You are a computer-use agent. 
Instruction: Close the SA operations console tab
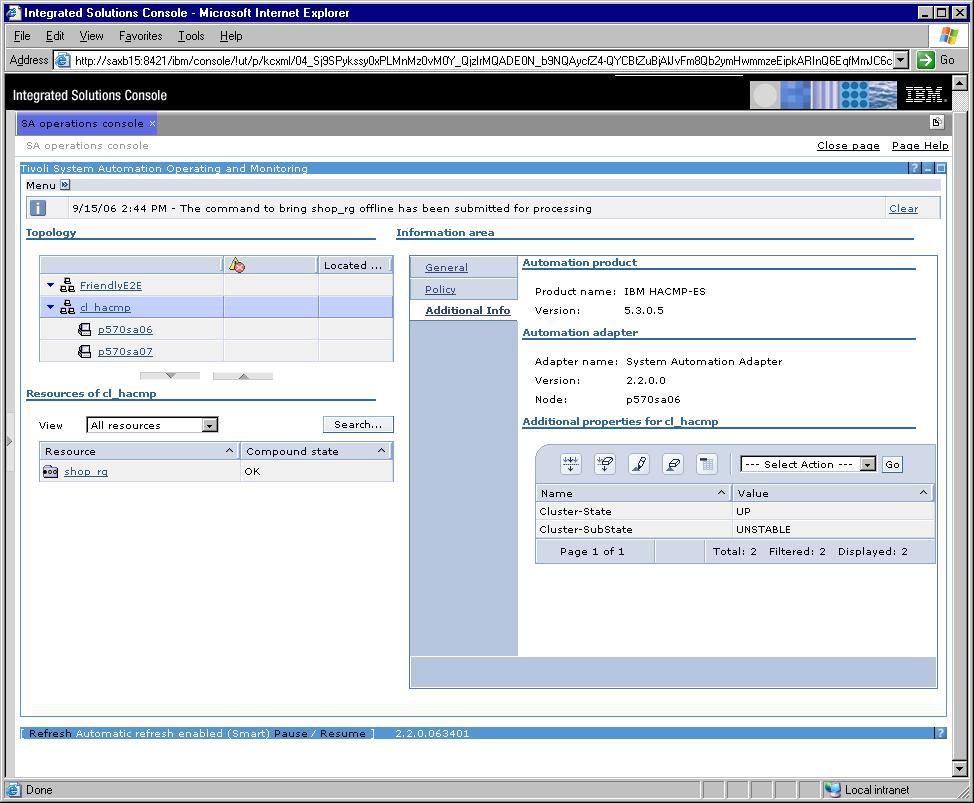point(152,123)
